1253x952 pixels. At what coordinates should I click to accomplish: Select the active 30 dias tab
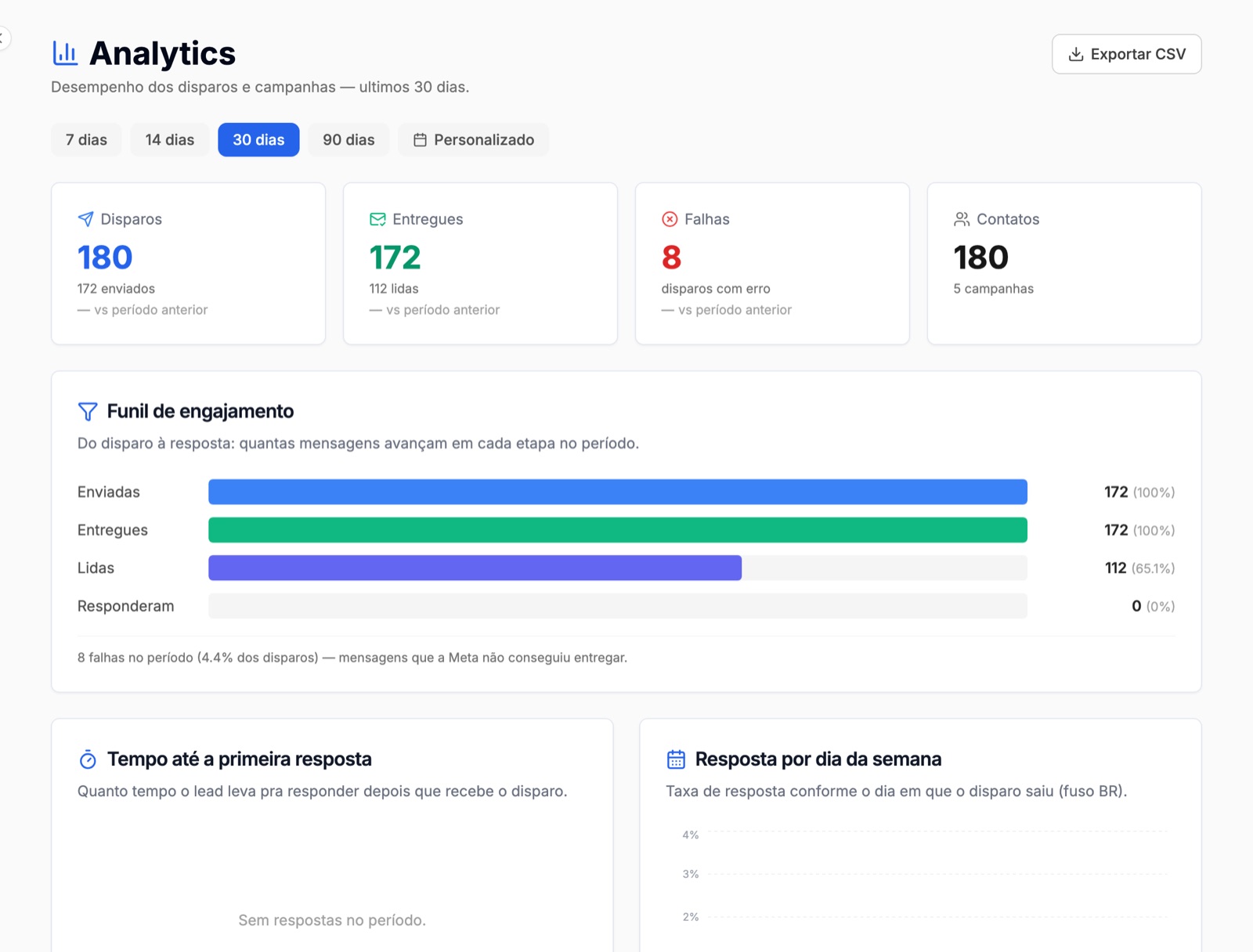click(x=258, y=140)
